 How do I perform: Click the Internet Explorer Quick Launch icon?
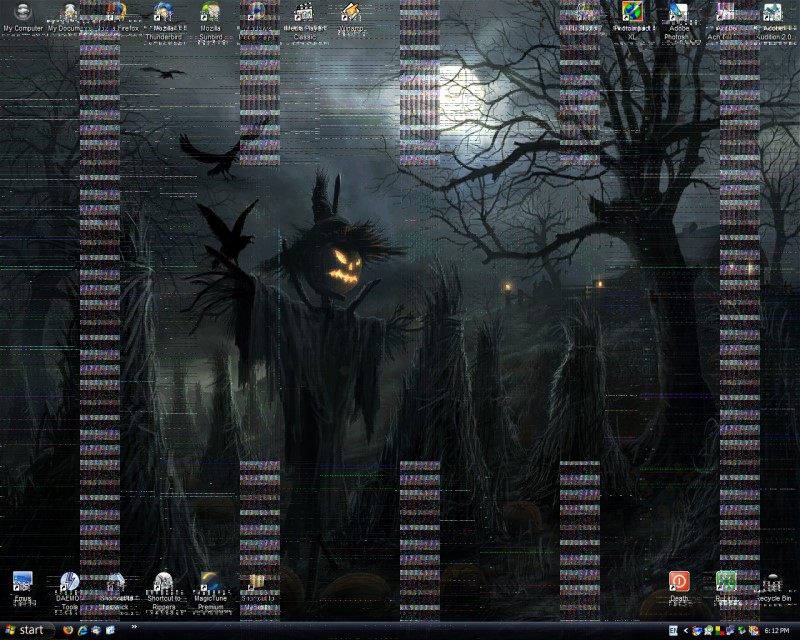pyautogui.click(x=82, y=630)
